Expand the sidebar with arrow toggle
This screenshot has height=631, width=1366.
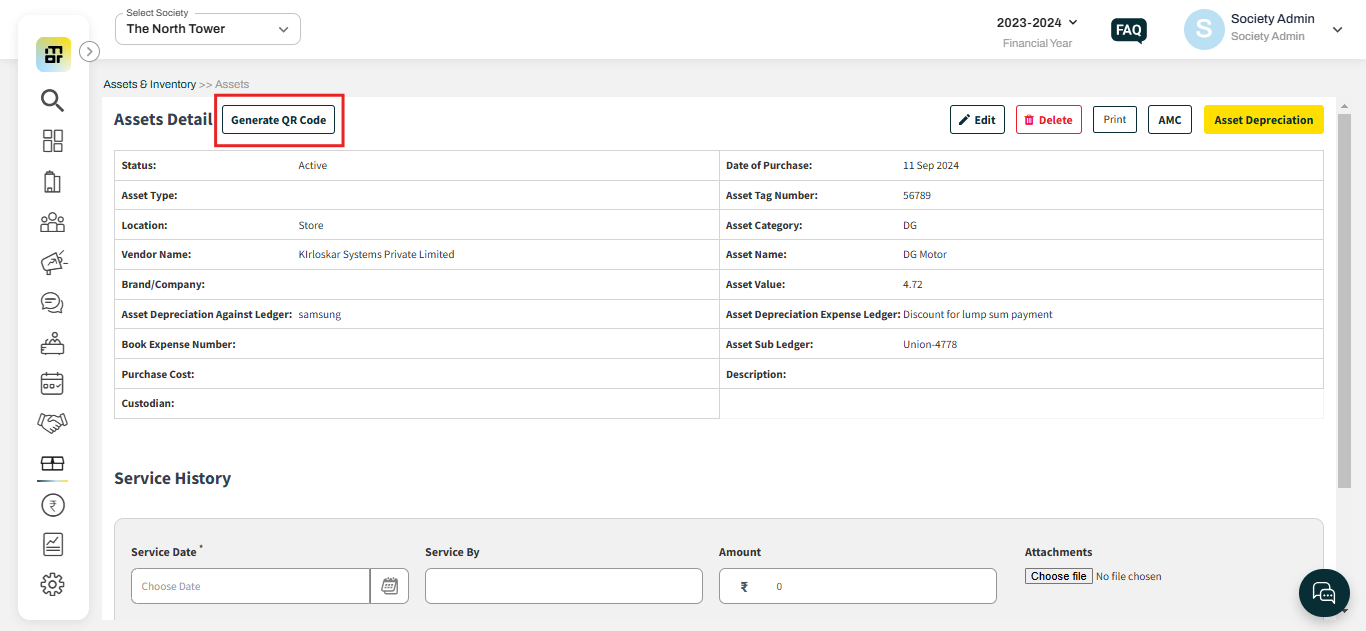[x=89, y=51]
